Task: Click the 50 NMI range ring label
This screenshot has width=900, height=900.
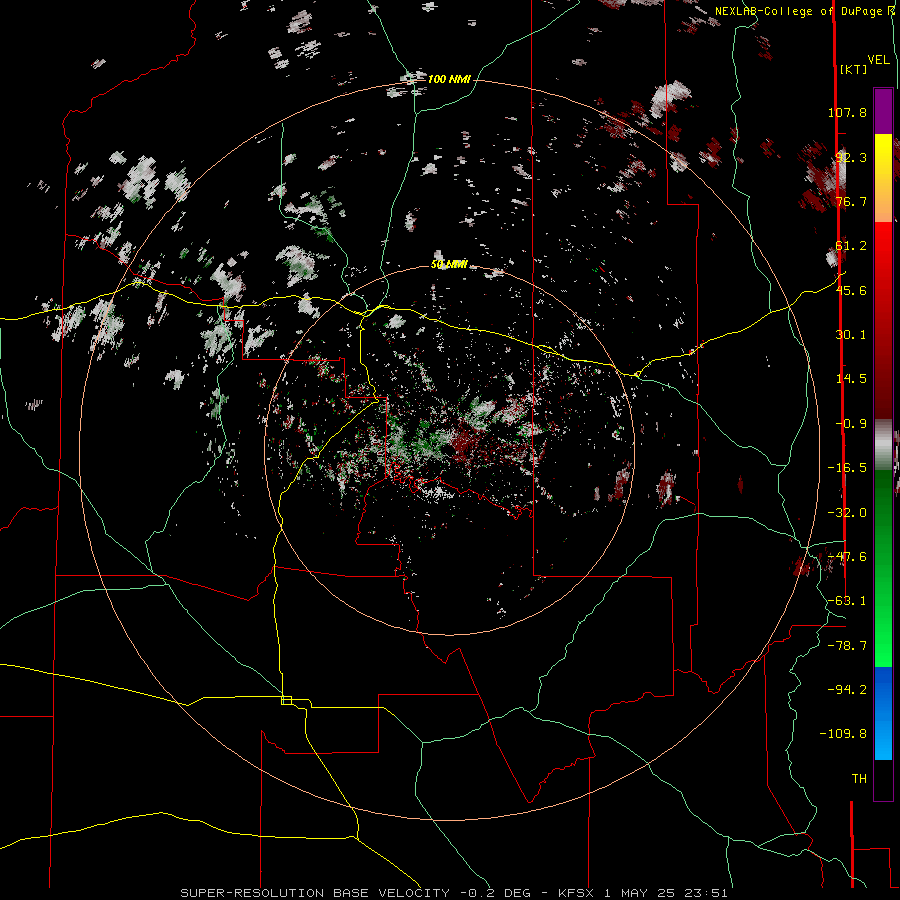Action: (x=449, y=265)
